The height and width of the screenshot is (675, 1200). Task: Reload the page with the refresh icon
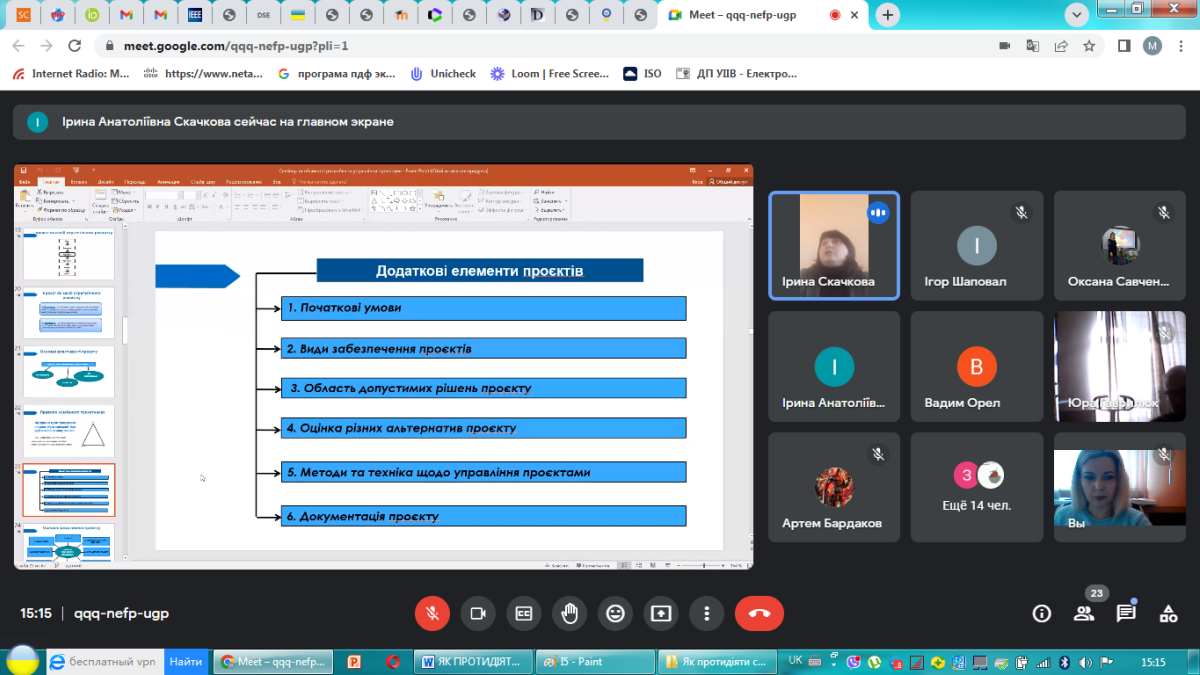pyautogui.click(x=74, y=46)
